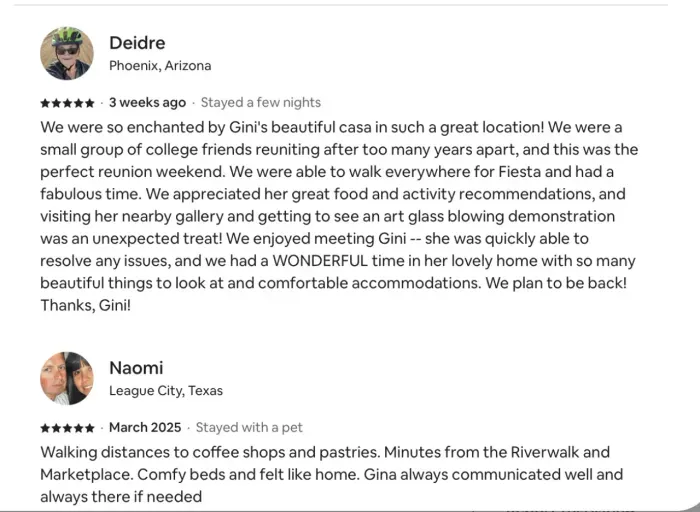Click Deidre's five-star rating icons
Screen dimensions: 700x512
[x=68, y=103]
